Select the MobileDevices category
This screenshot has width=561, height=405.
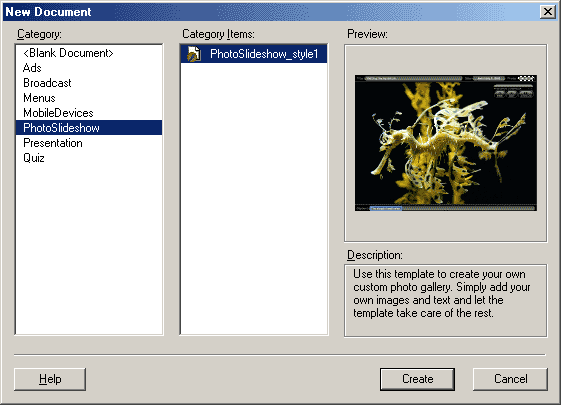[58, 113]
